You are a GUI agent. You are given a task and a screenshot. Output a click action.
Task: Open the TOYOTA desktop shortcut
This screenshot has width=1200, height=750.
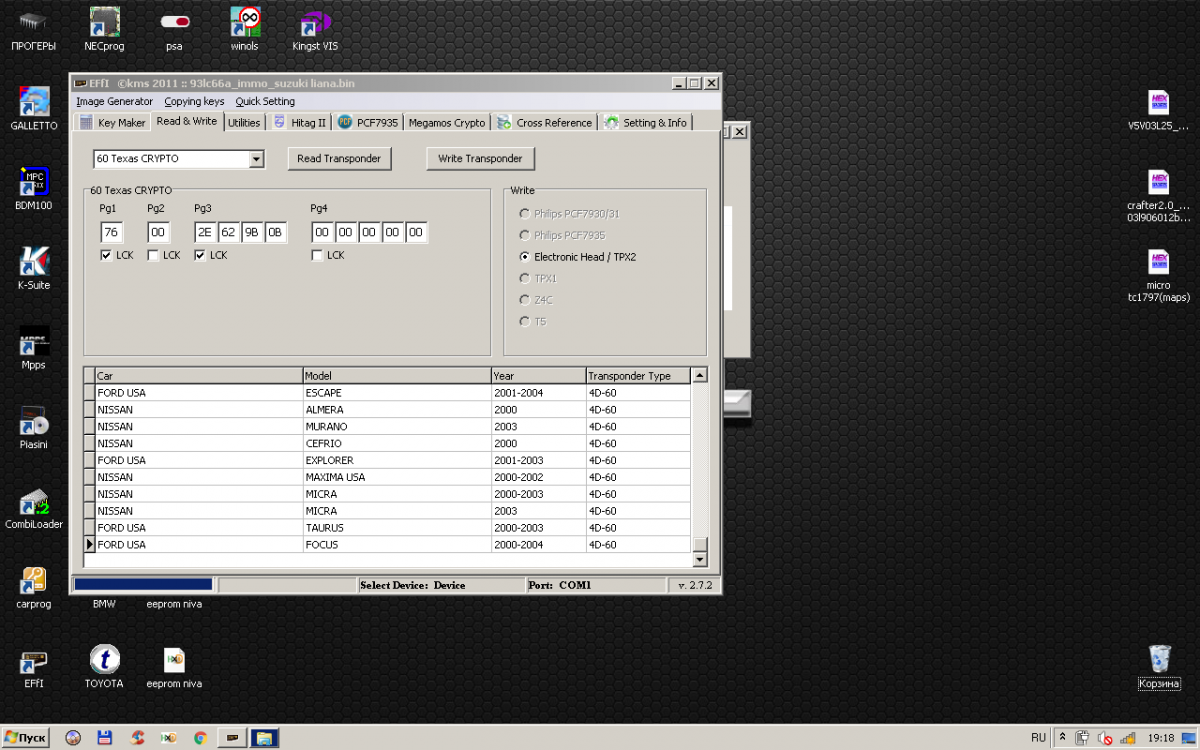tap(104, 660)
